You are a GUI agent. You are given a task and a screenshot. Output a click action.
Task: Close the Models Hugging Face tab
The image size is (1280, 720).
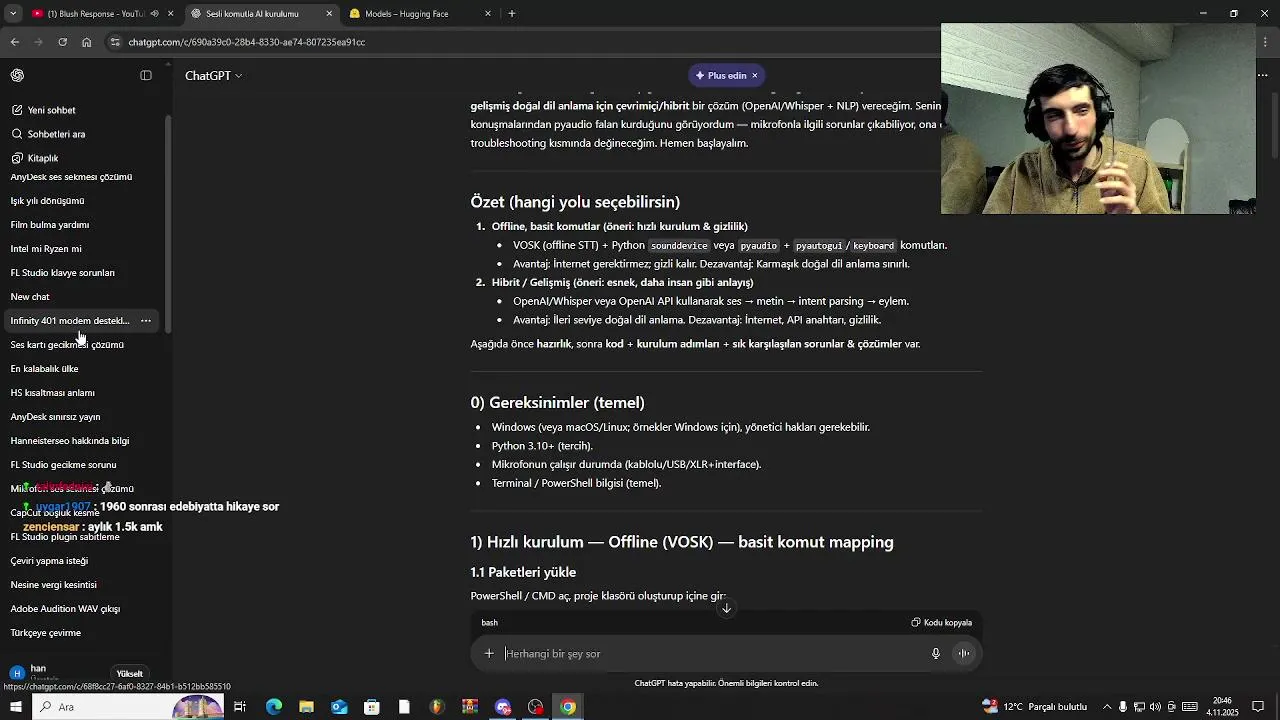point(488,14)
